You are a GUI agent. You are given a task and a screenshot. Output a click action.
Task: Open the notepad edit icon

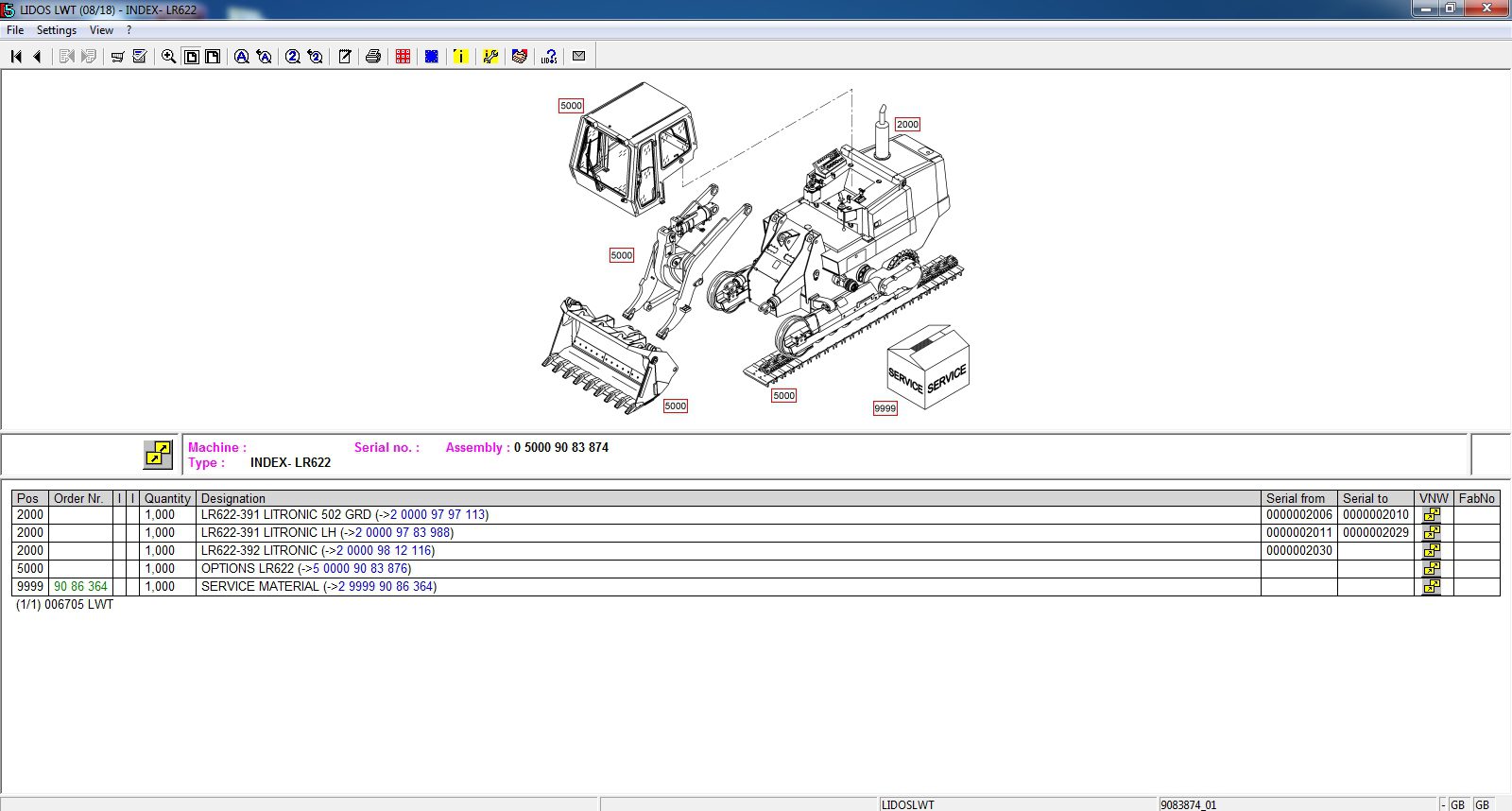pyautogui.click(x=345, y=57)
